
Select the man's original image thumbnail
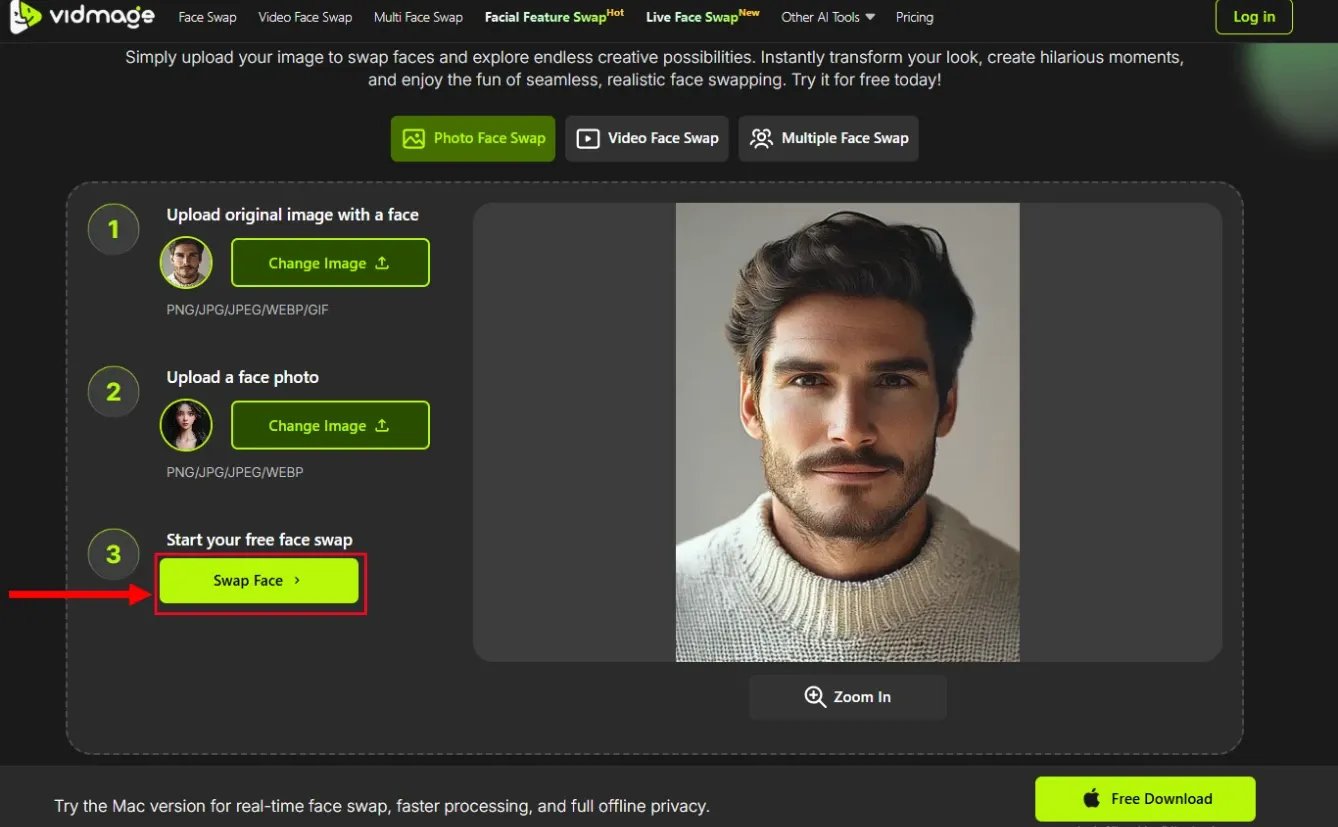[x=186, y=263]
